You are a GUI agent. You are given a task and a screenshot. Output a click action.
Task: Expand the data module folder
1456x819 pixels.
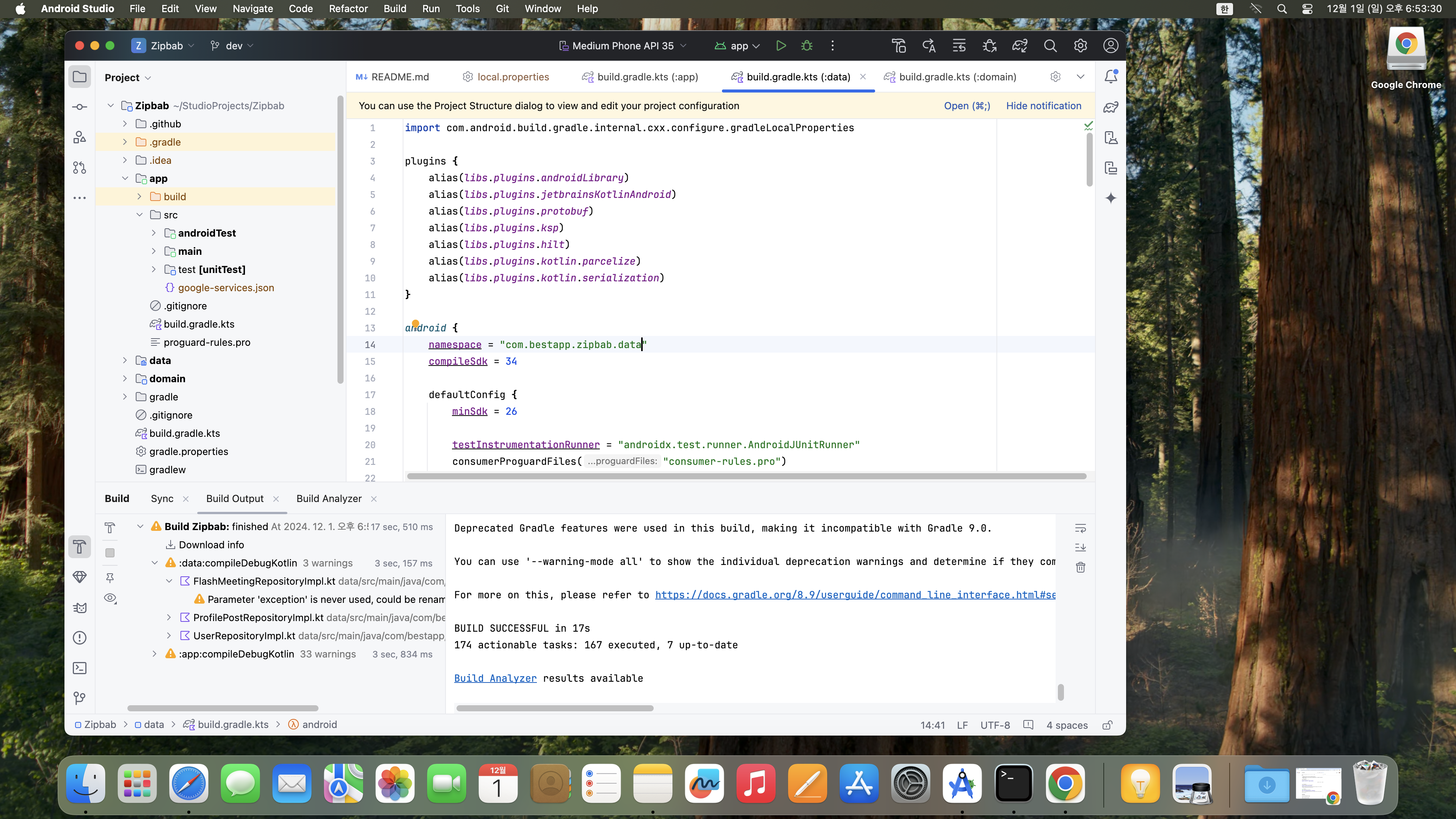pyautogui.click(x=125, y=361)
